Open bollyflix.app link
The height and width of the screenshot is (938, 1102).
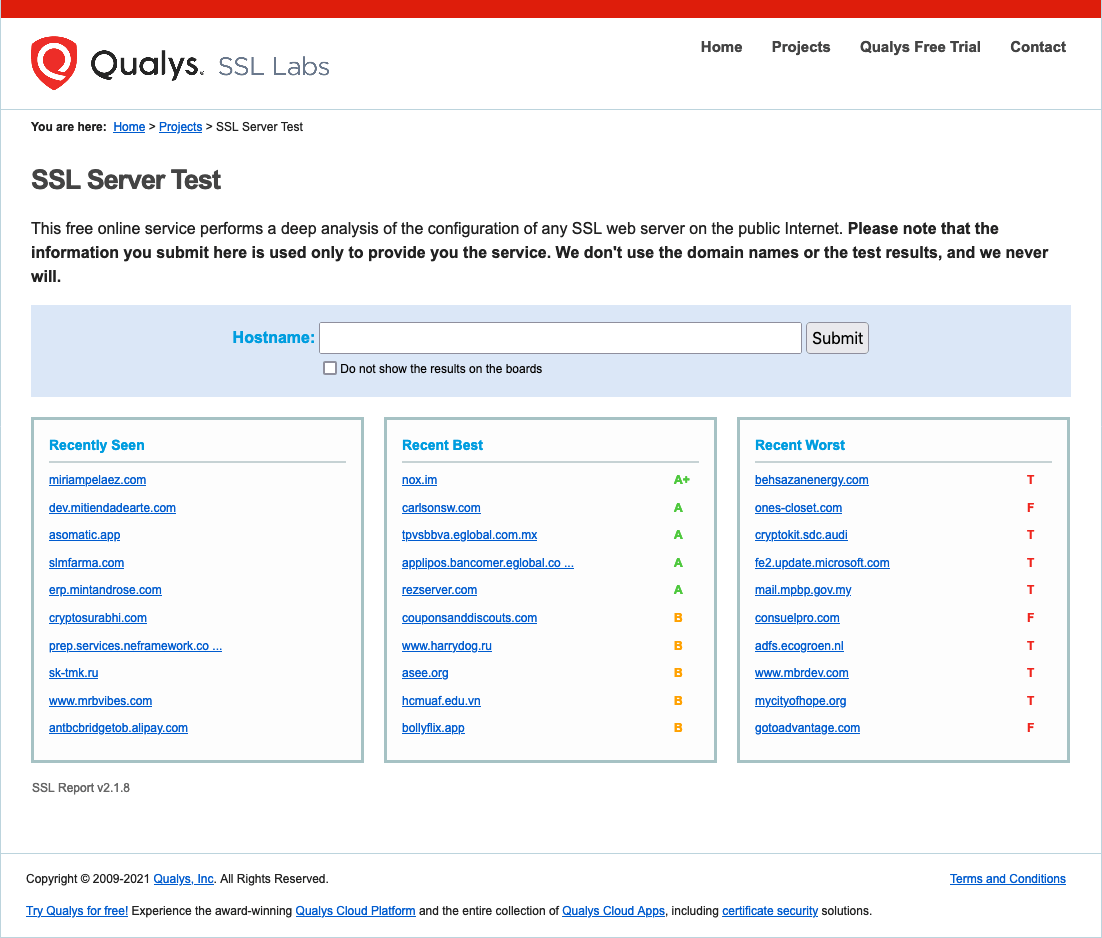click(x=433, y=728)
